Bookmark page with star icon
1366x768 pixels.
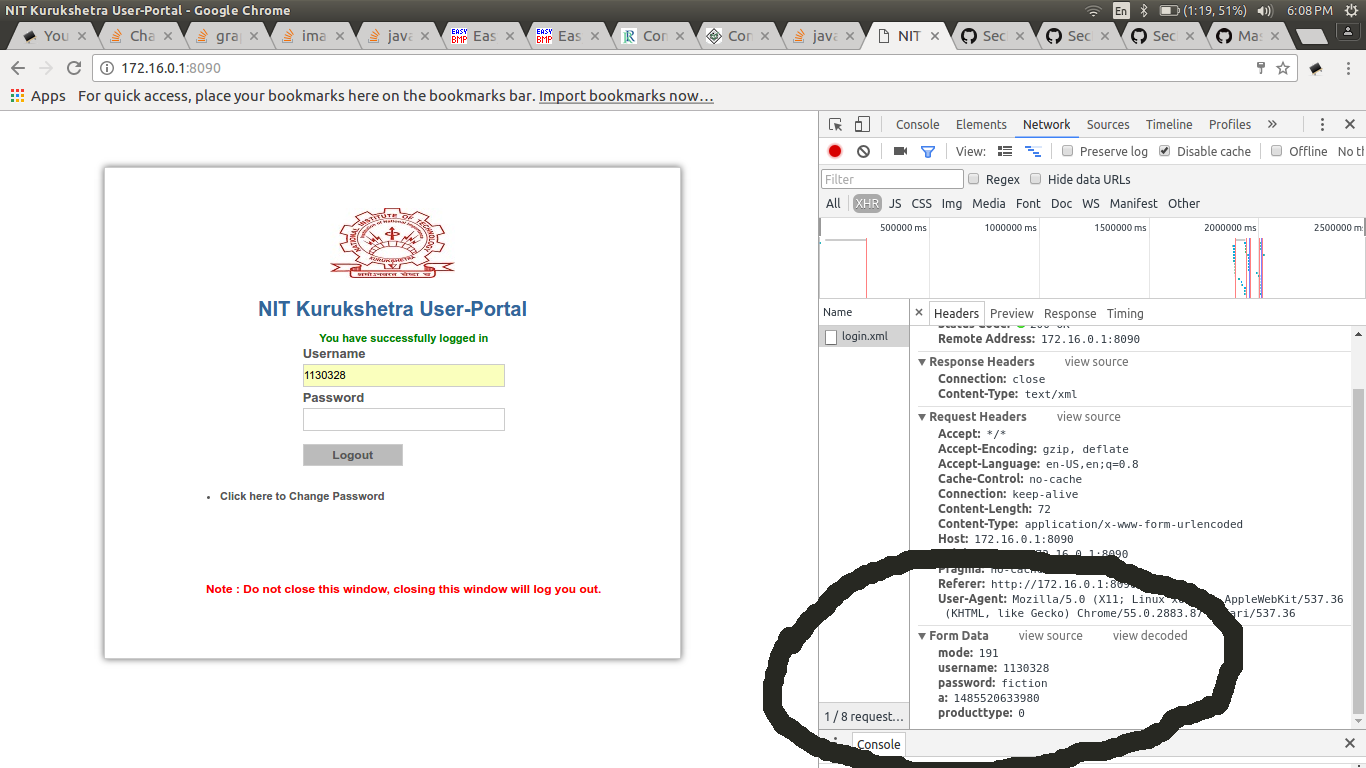(x=1283, y=68)
